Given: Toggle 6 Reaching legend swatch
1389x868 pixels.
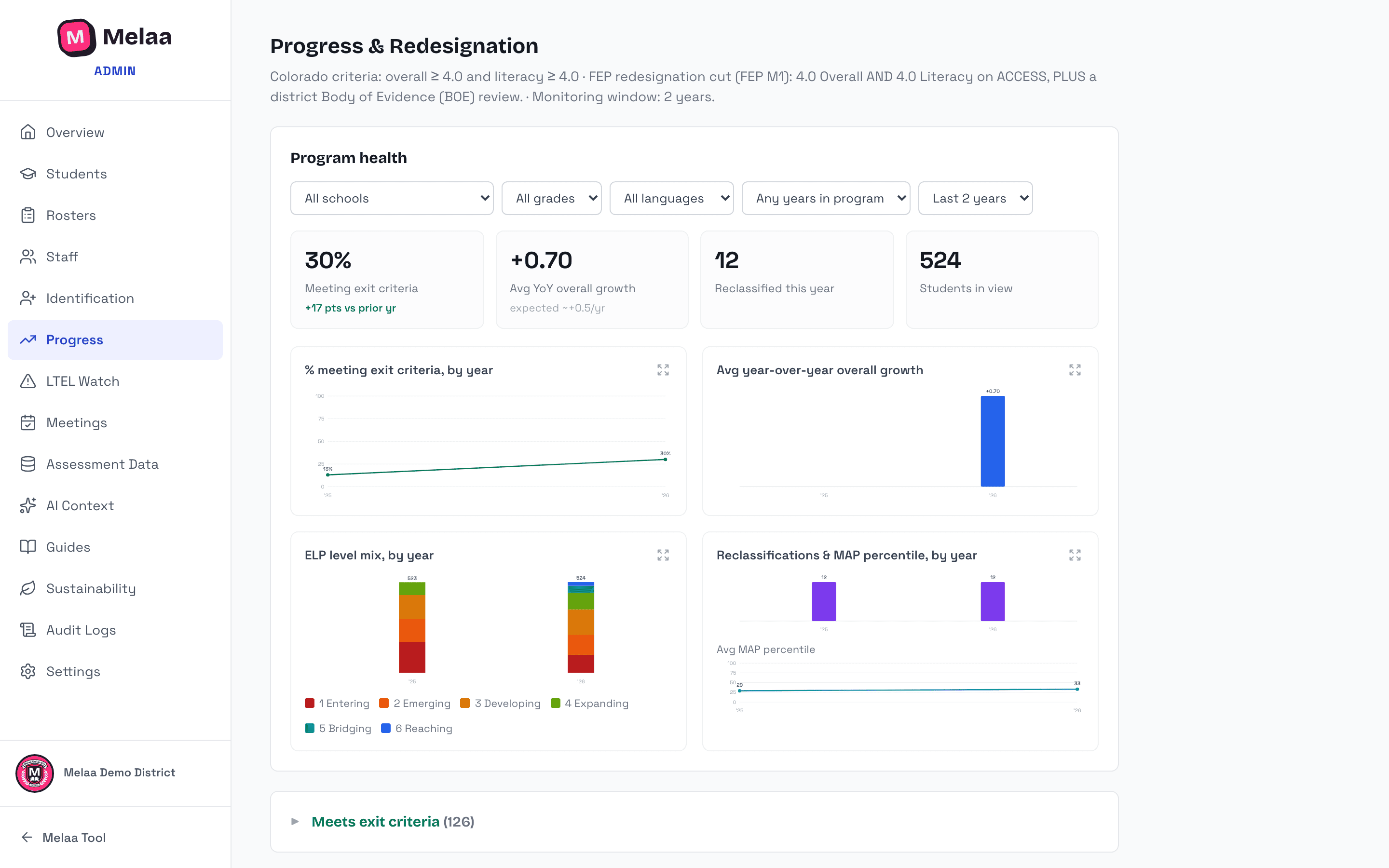Looking at the screenshot, I should point(386,728).
